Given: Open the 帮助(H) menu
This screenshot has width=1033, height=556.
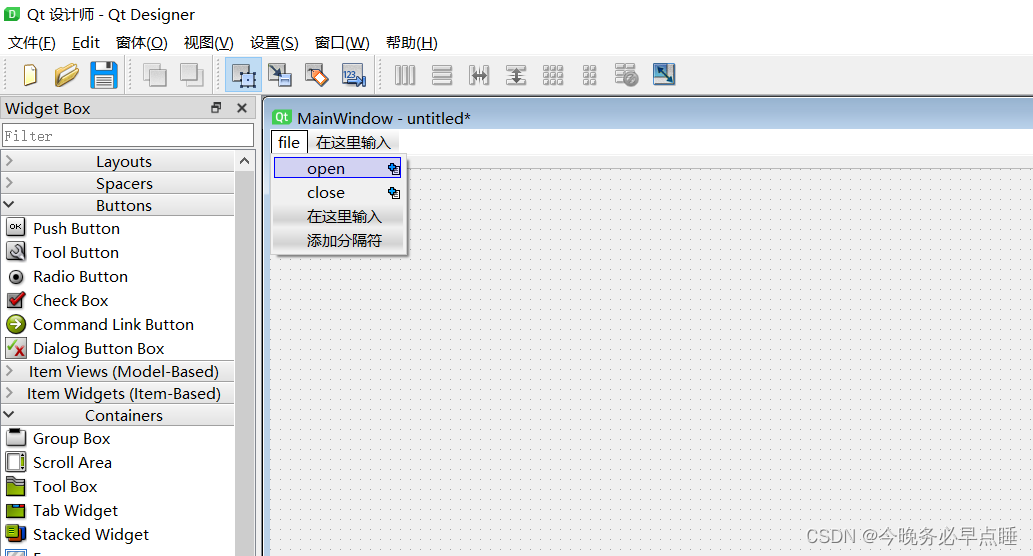Looking at the screenshot, I should point(412,43).
